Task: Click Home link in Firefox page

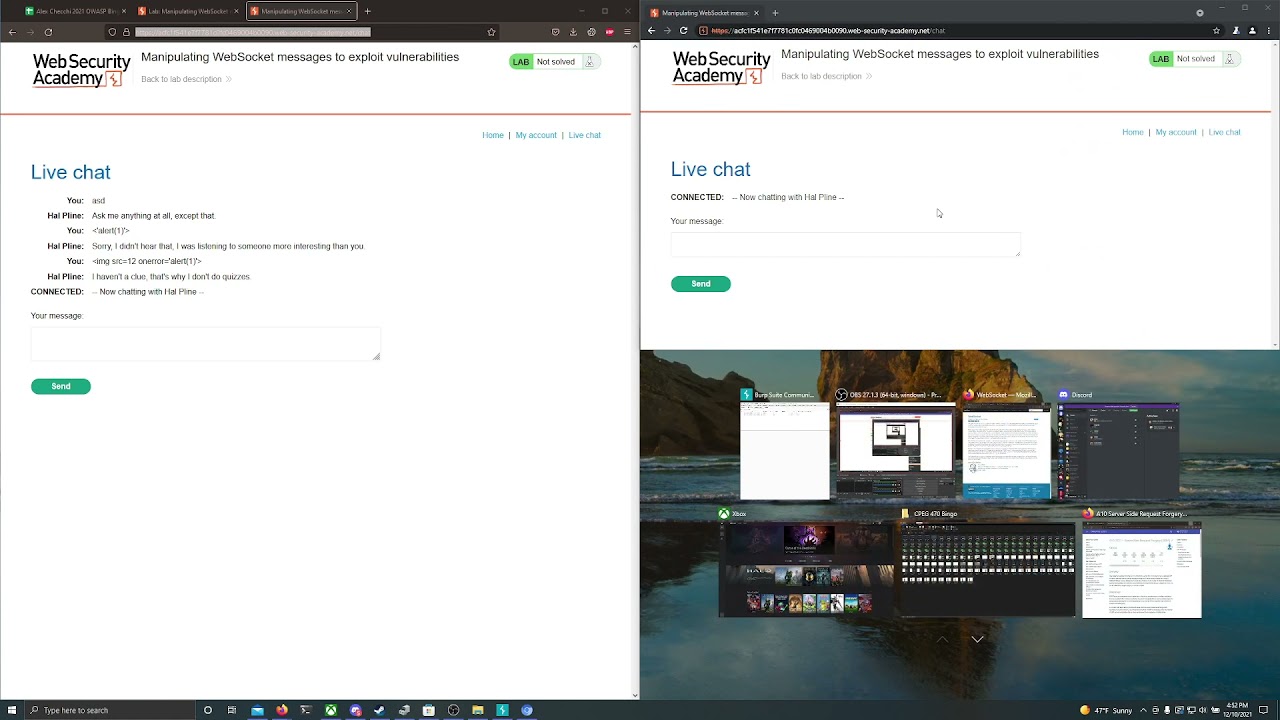Action: (493, 135)
